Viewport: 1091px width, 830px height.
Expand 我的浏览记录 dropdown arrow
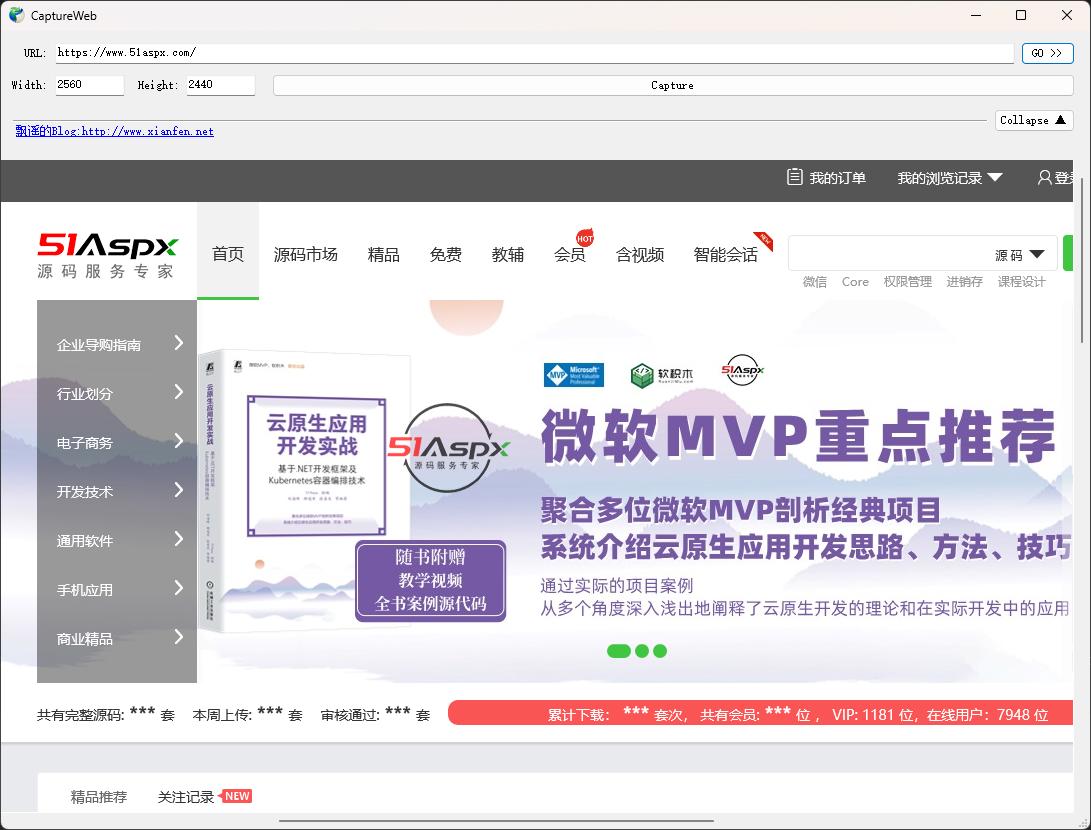pos(995,177)
